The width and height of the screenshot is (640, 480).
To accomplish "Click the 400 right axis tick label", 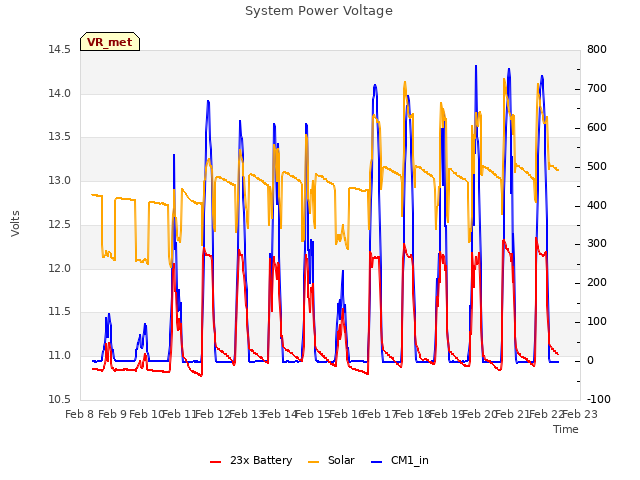I will pyautogui.click(x=597, y=205).
